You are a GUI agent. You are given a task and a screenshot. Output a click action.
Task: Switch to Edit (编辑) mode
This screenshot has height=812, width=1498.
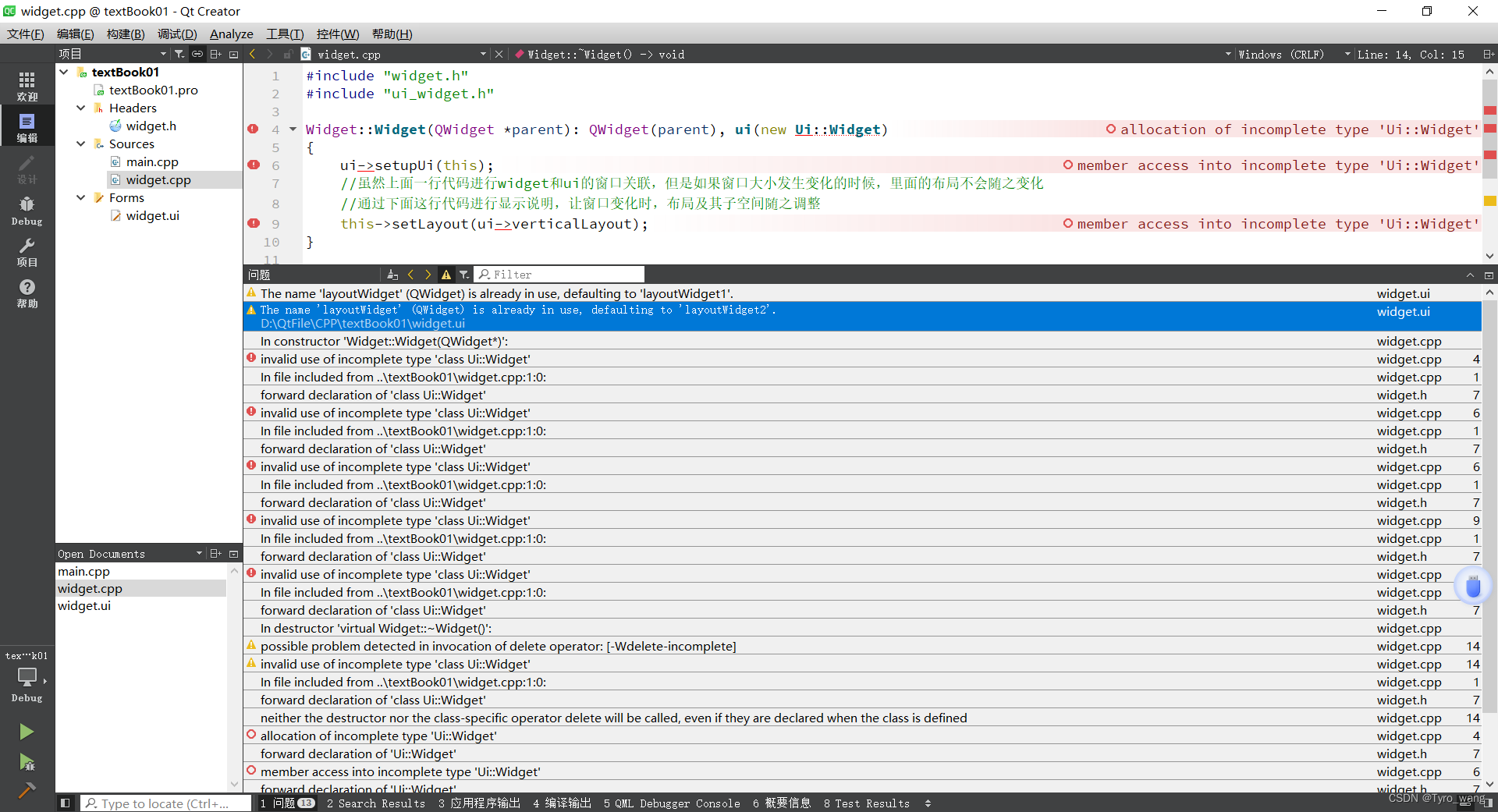pyautogui.click(x=27, y=127)
